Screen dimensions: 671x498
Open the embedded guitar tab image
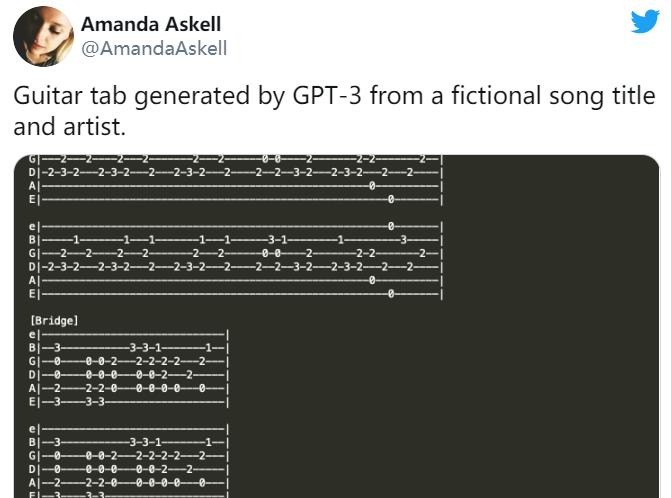tap(336, 326)
